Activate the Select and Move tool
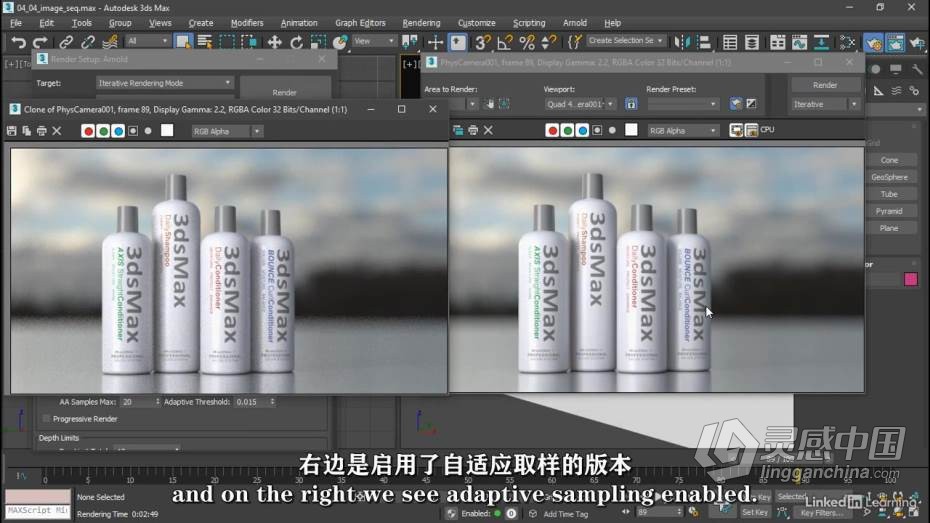Screen dimensions: 930x523 (x=274, y=42)
